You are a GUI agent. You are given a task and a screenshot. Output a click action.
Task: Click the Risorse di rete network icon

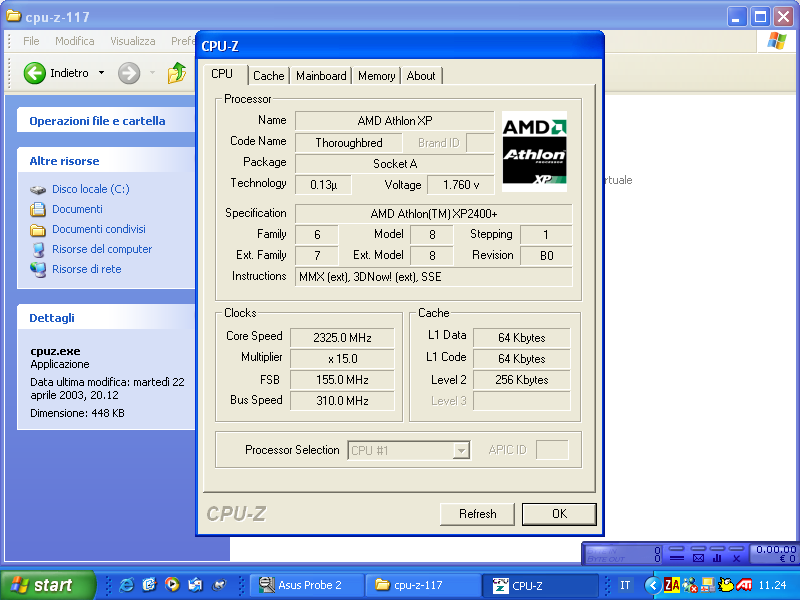38,269
